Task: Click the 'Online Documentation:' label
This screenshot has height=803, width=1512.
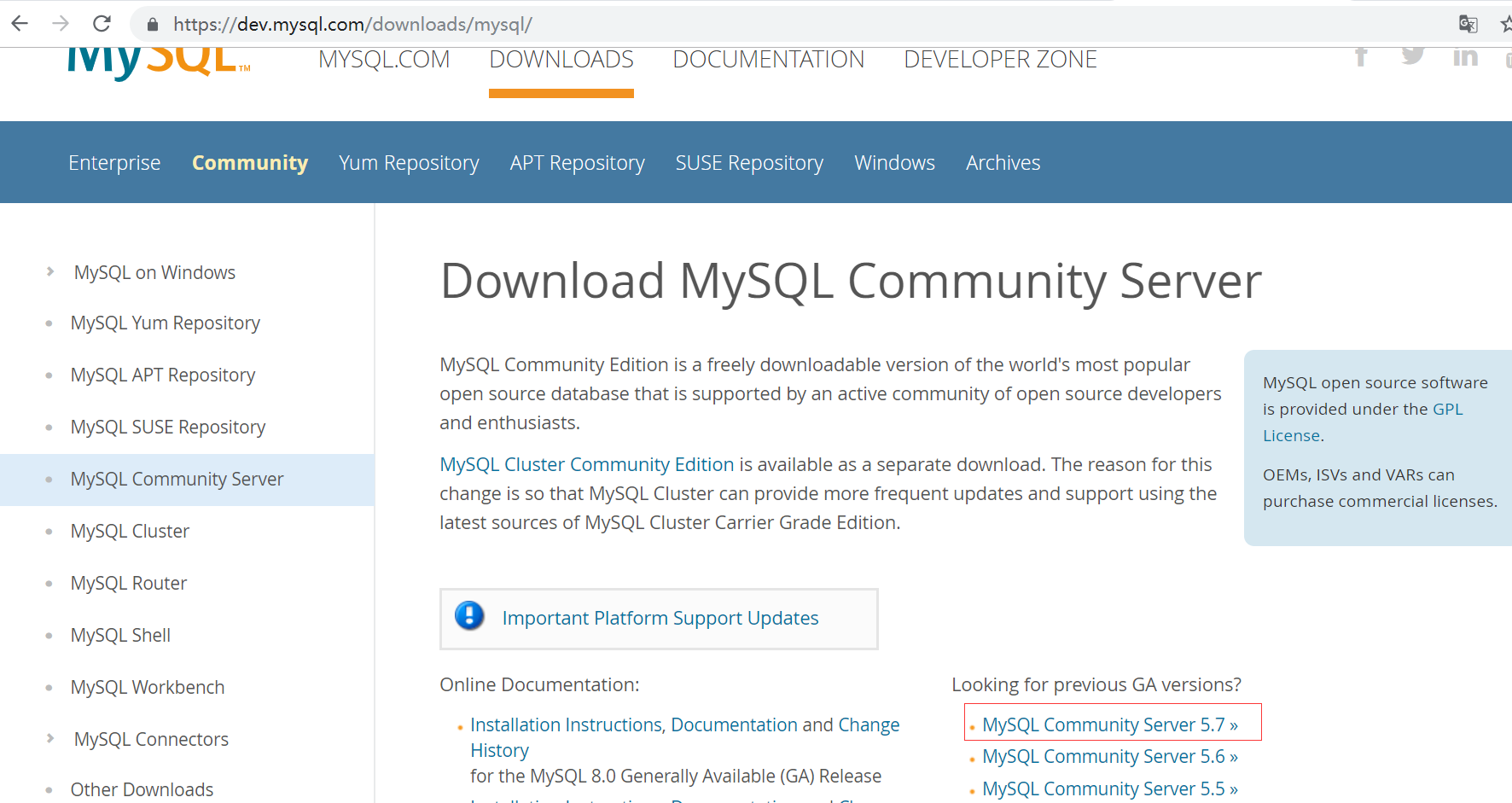Action: pyautogui.click(x=539, y=684)
